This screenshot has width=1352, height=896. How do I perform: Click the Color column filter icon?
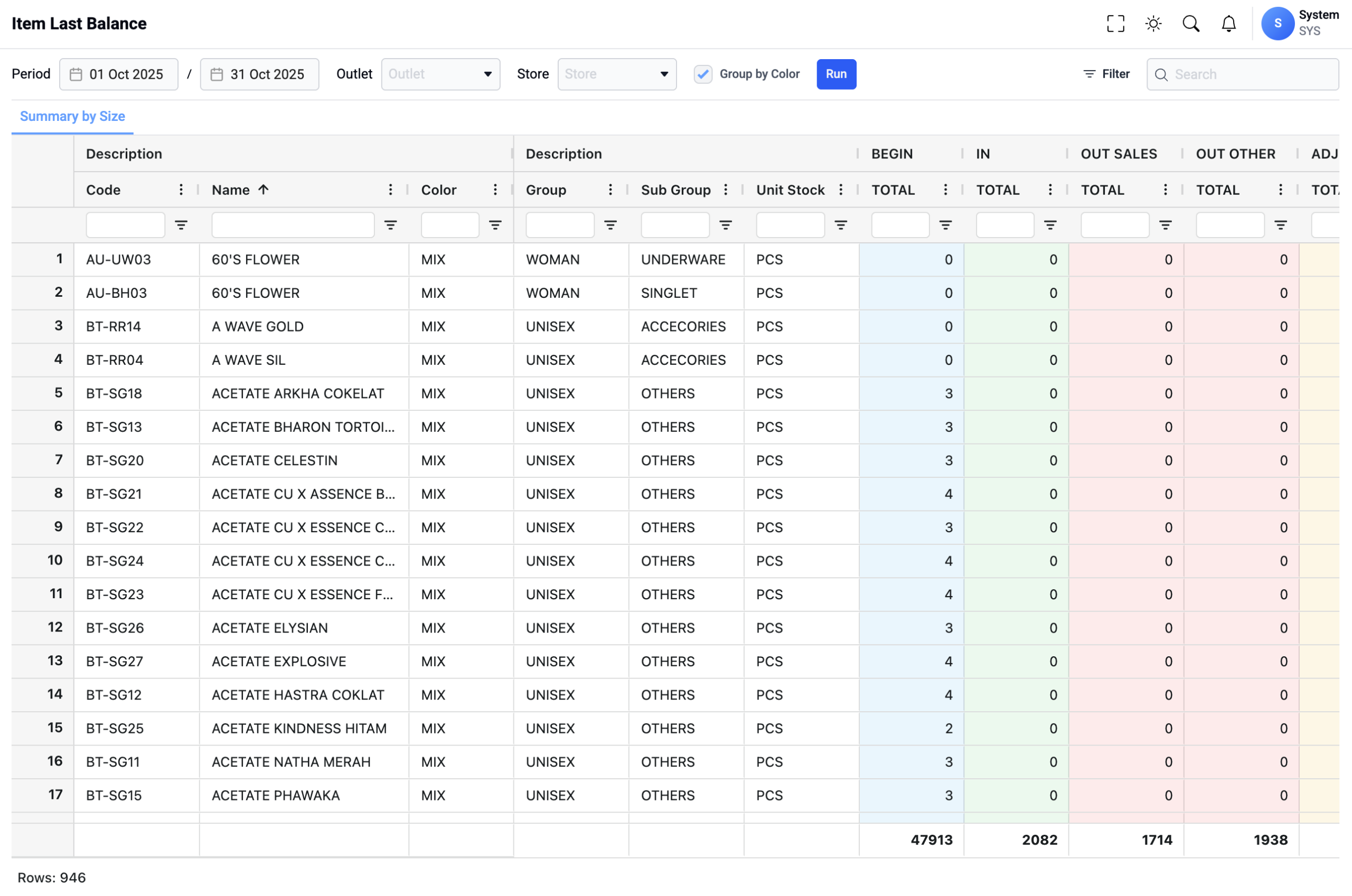pos(495,225)
